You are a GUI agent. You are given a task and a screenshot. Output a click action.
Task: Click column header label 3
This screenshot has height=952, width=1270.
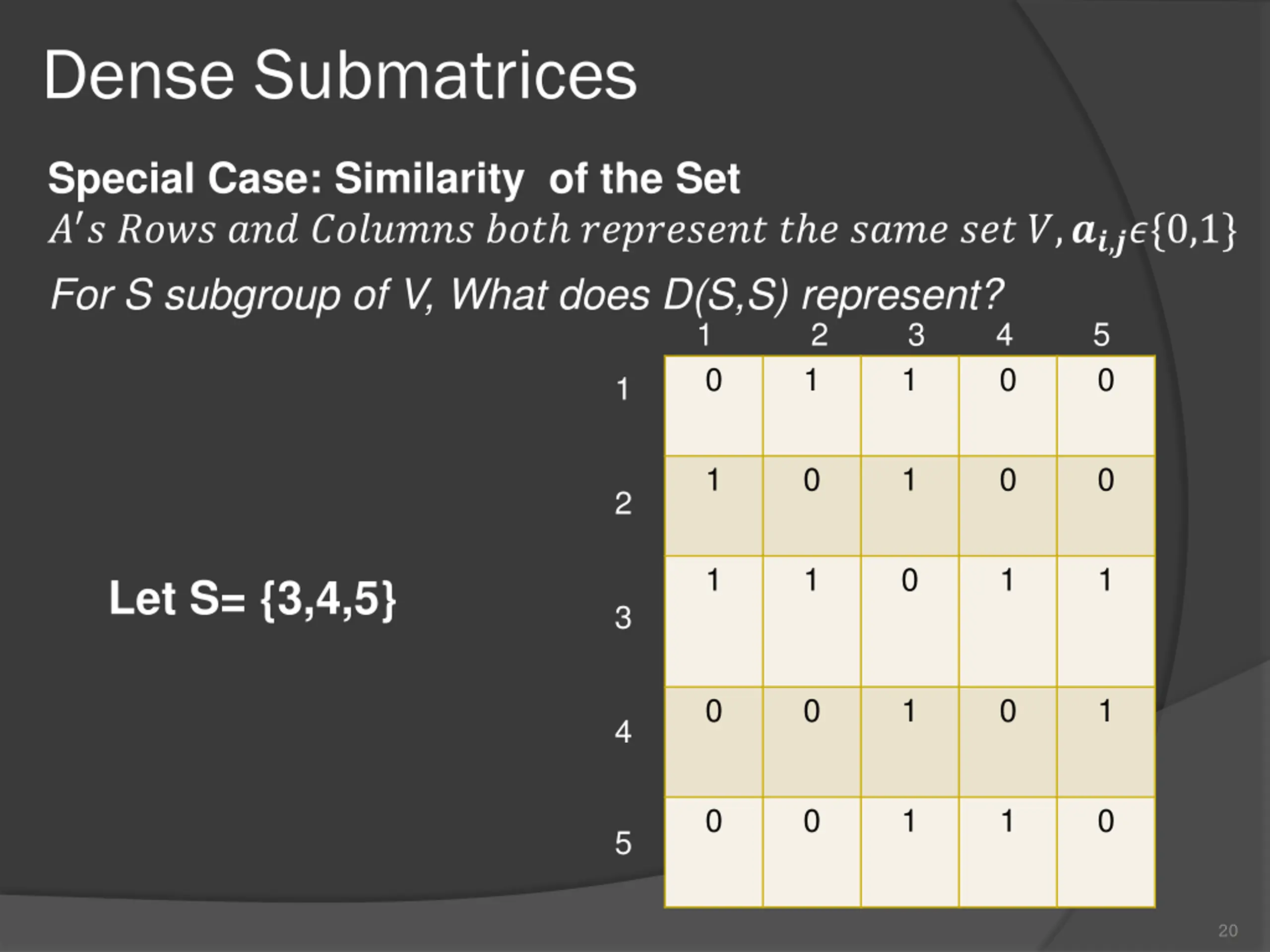tap(916, 335)
